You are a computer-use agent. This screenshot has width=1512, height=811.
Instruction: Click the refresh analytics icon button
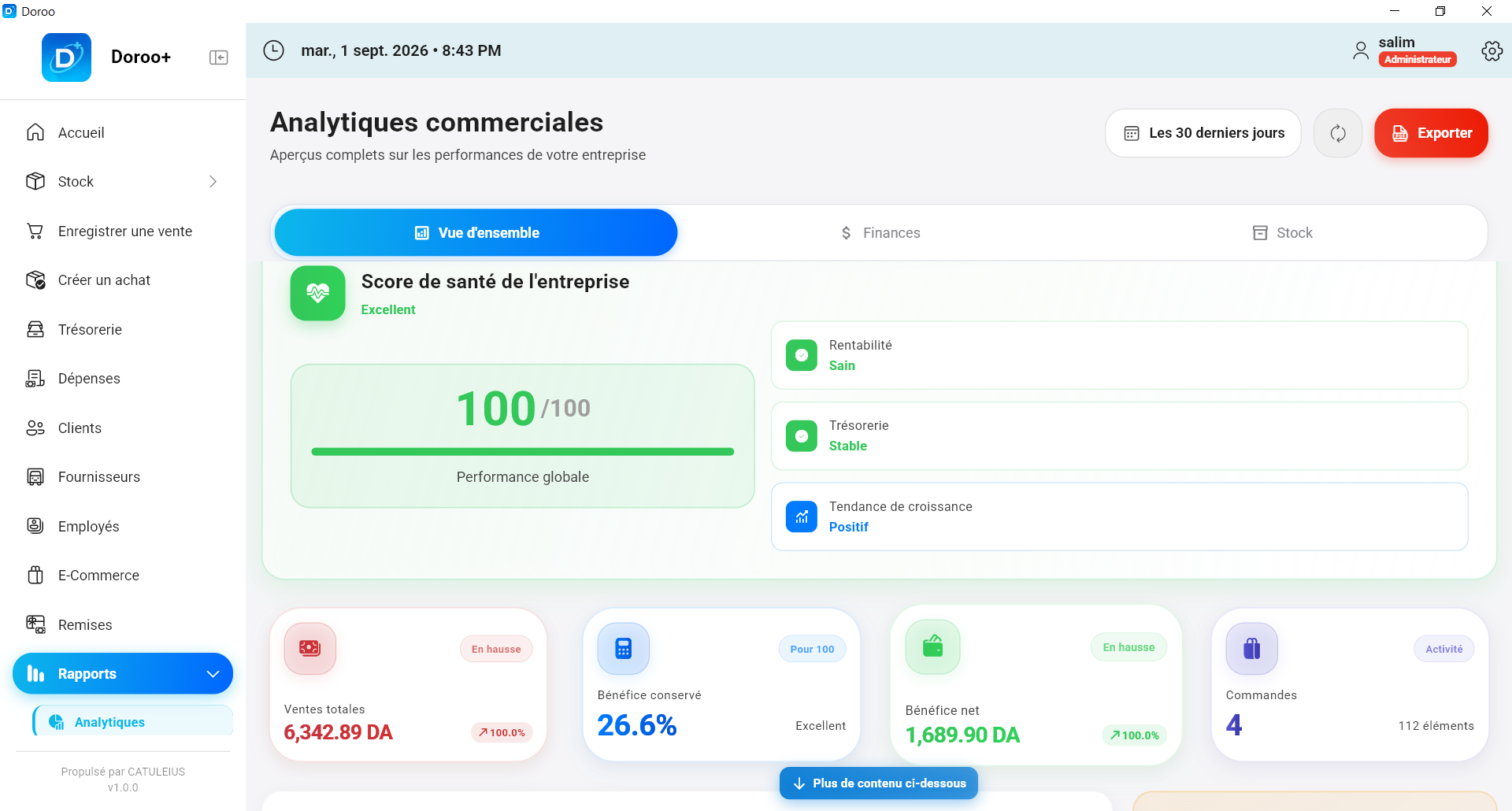click(1338, 133)
